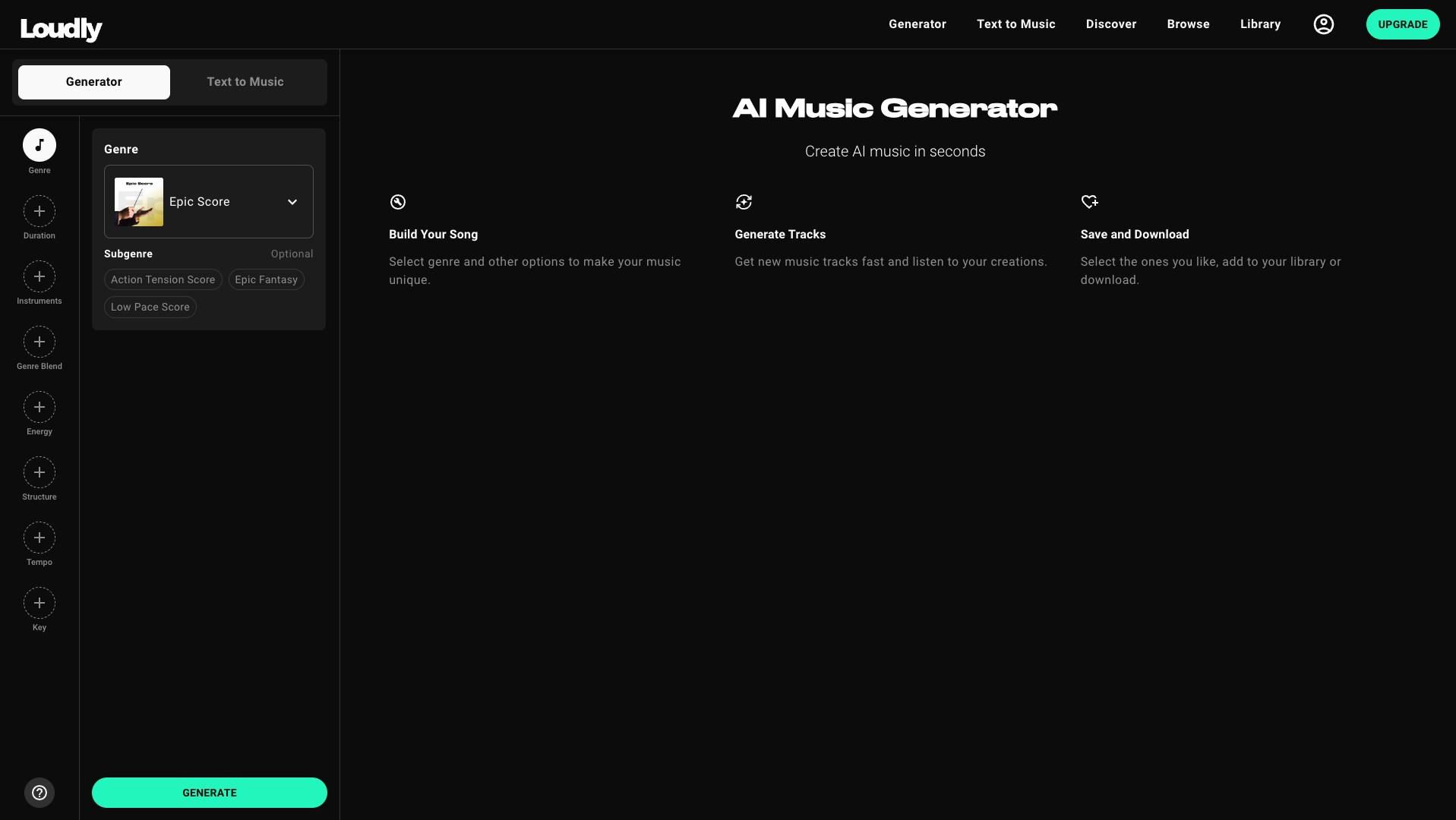Expand the Epic Score genre dropdown
Screen dimensions: 1456x820
pos(292,202)
